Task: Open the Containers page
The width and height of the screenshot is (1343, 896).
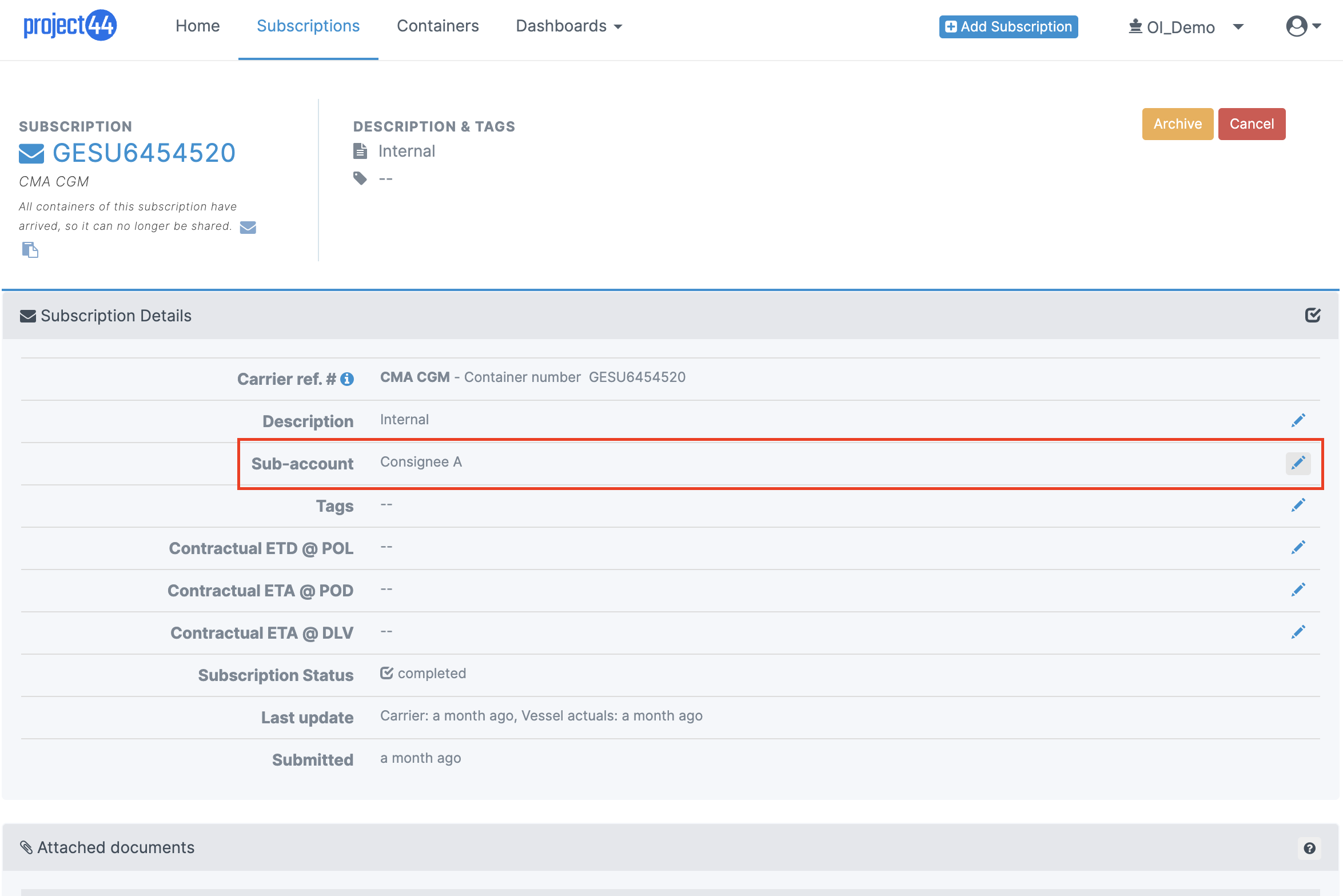Action: [437, 26]
